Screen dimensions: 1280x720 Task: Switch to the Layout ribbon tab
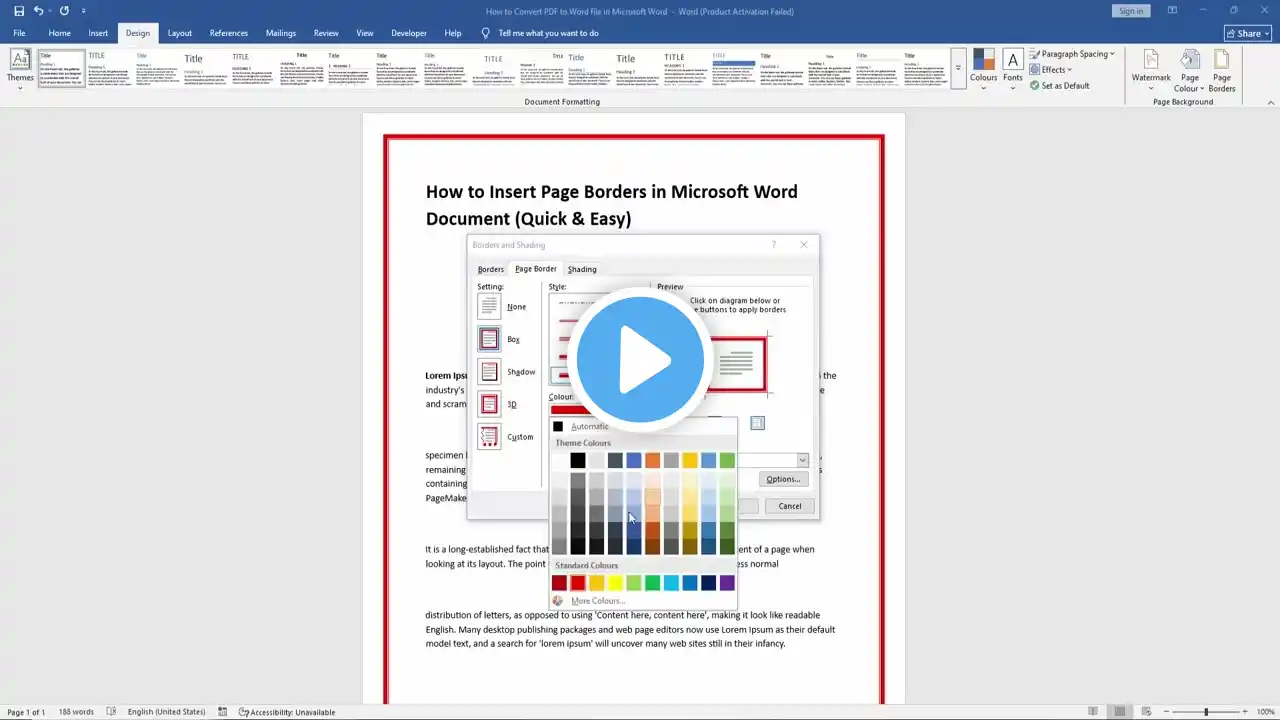point(179,33)
